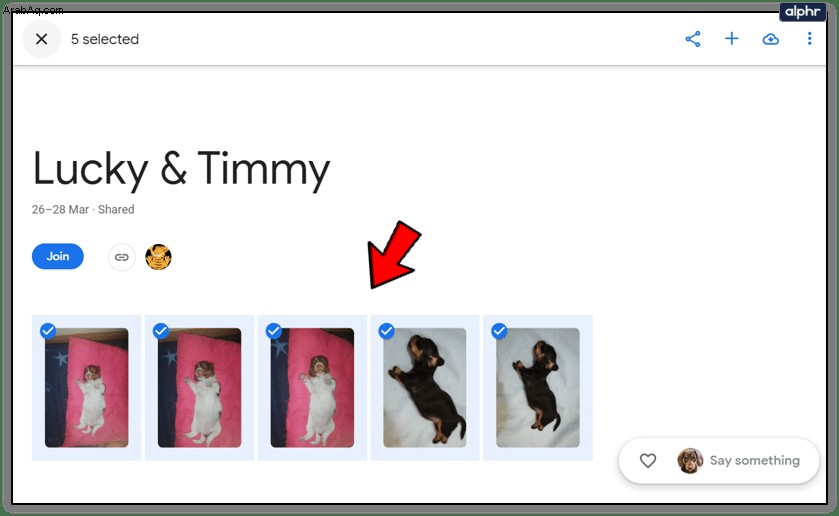Open the album owner's avatar
839x516 pixels.
point(158,257)
